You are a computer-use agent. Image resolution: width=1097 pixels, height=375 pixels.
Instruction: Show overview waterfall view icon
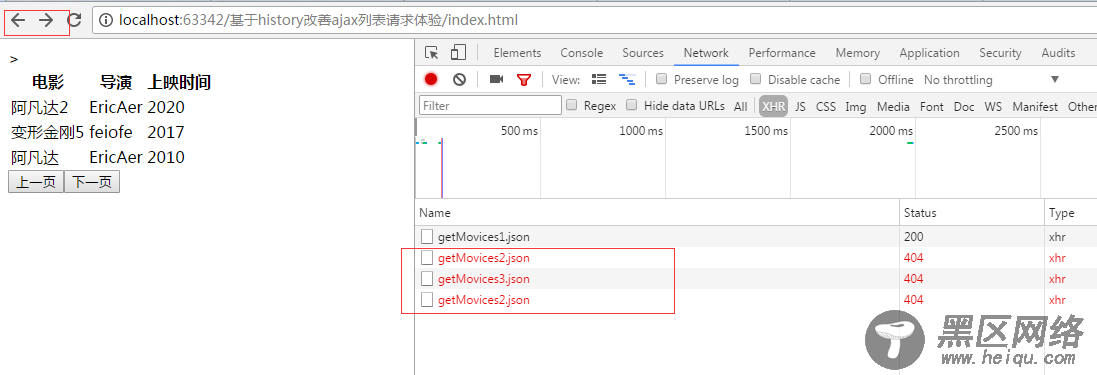[627, 79]
